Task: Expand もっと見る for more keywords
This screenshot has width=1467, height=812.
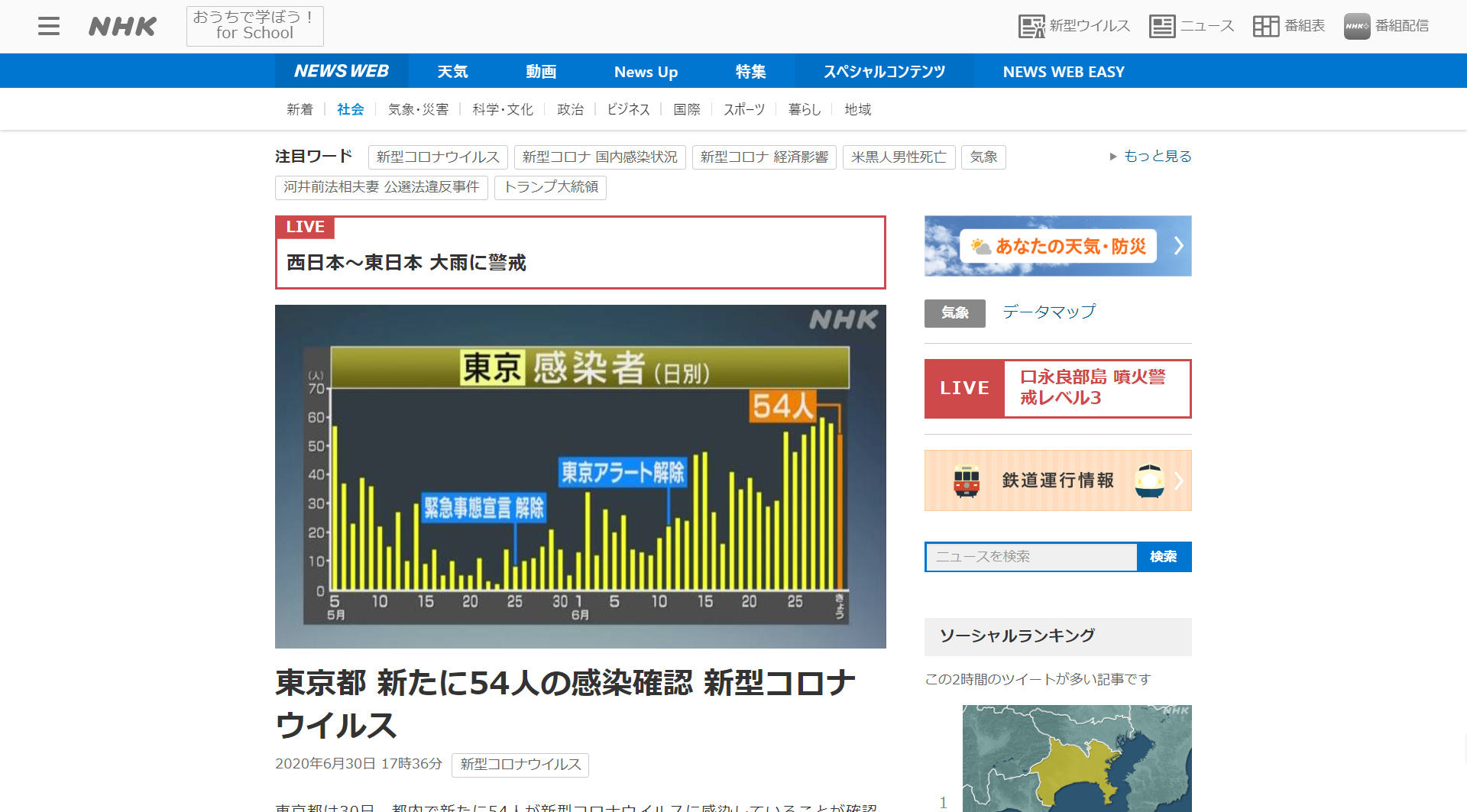Action: (x=1150, y=157)
